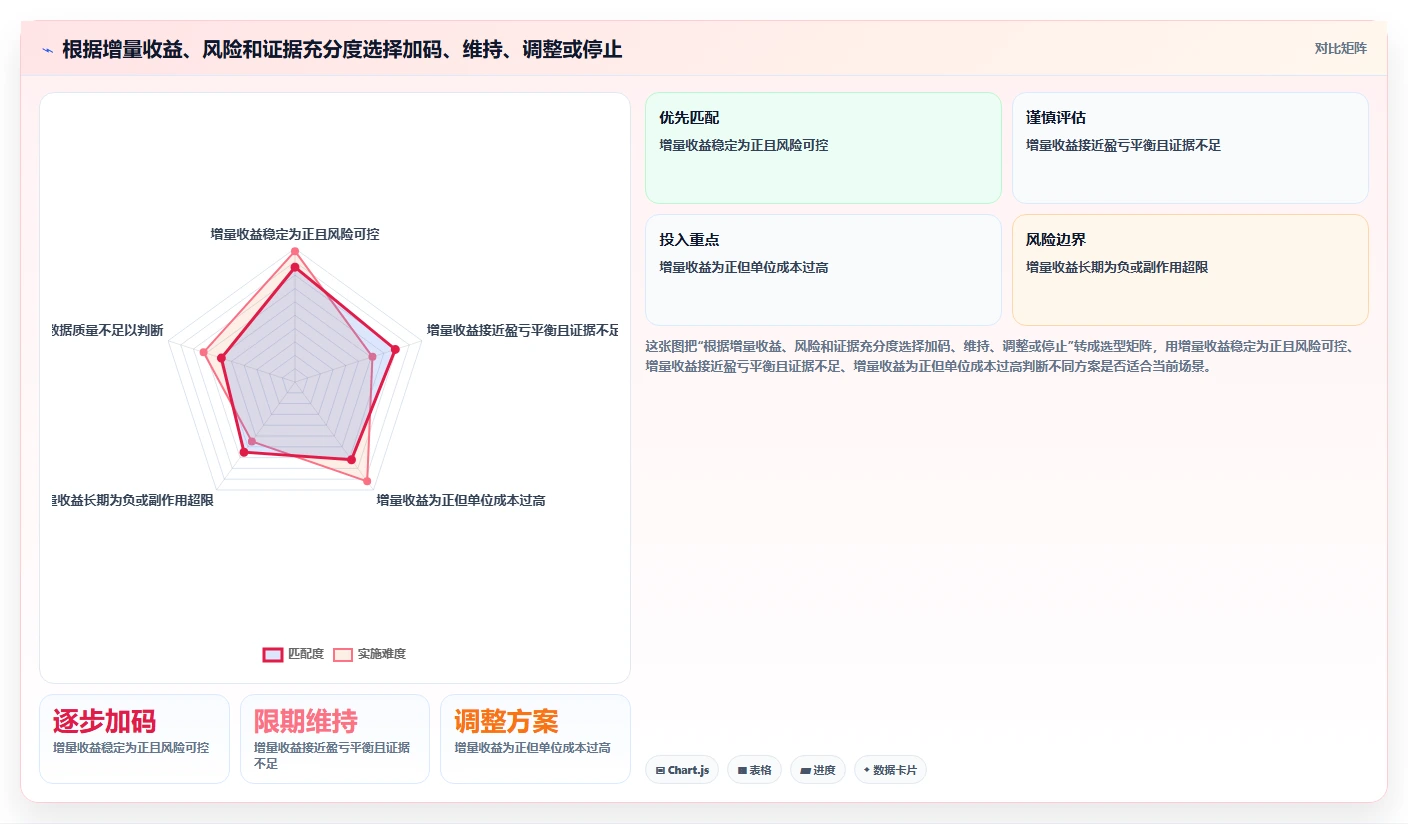Click radar axis label 收益长期为负或副作用超限
The height and width of the screenshot is (824, 1408).
click(133, 500)
